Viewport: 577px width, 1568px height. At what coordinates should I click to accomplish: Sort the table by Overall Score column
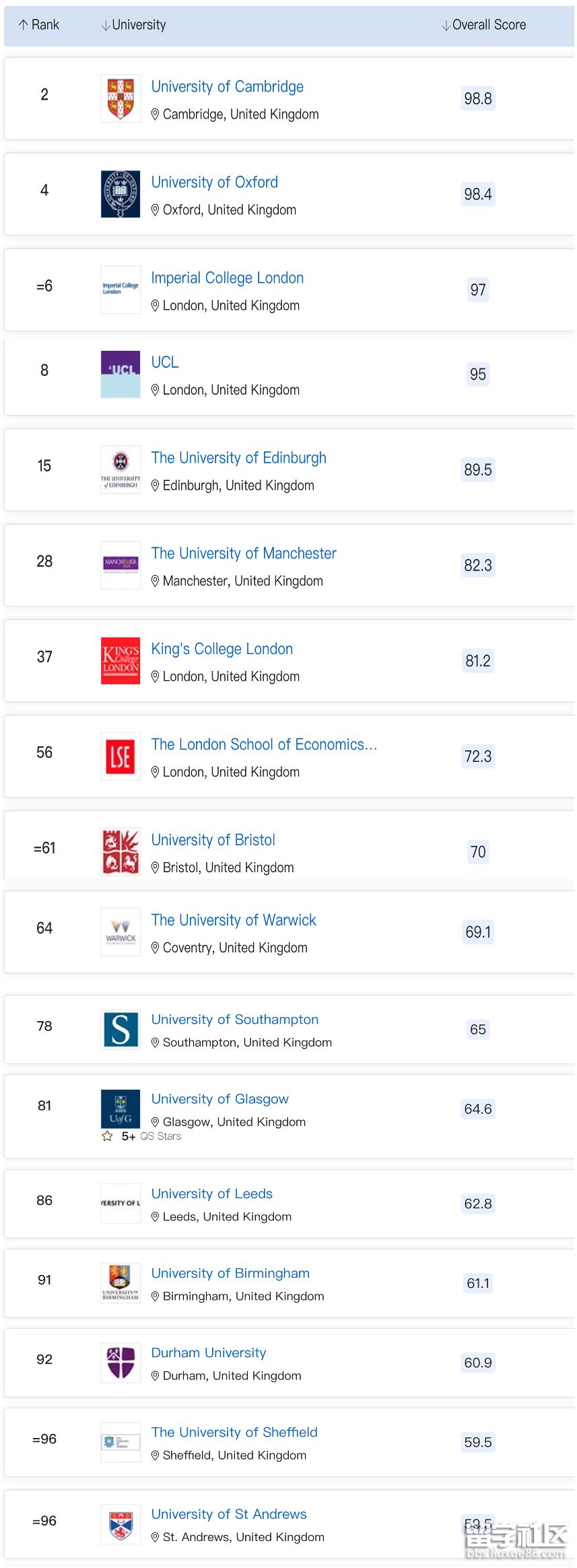coord(483,25)
